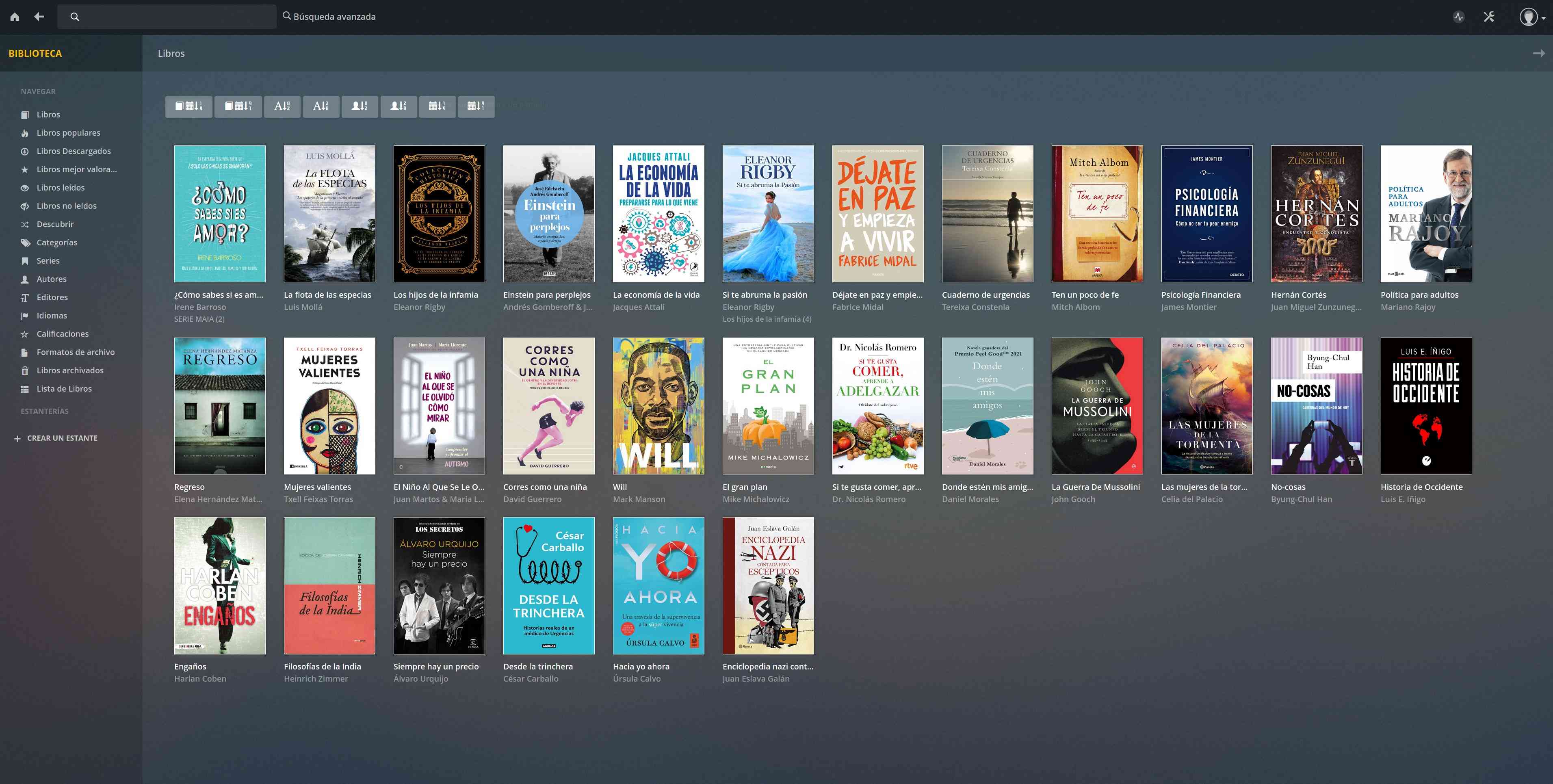Open Categorías in the sidebar
Screen dimensions: 1553x784
click(57, 243)
